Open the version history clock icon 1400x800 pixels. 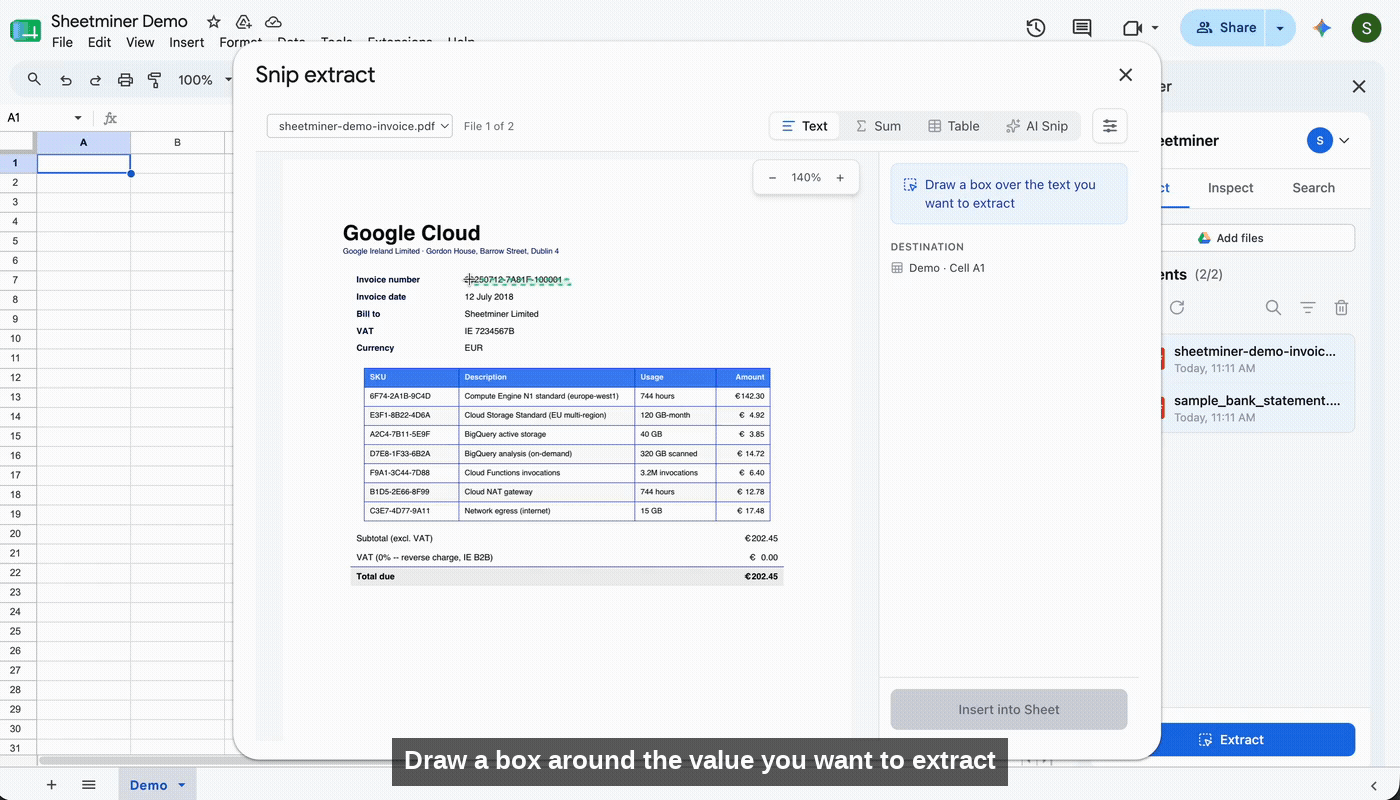1036,28
